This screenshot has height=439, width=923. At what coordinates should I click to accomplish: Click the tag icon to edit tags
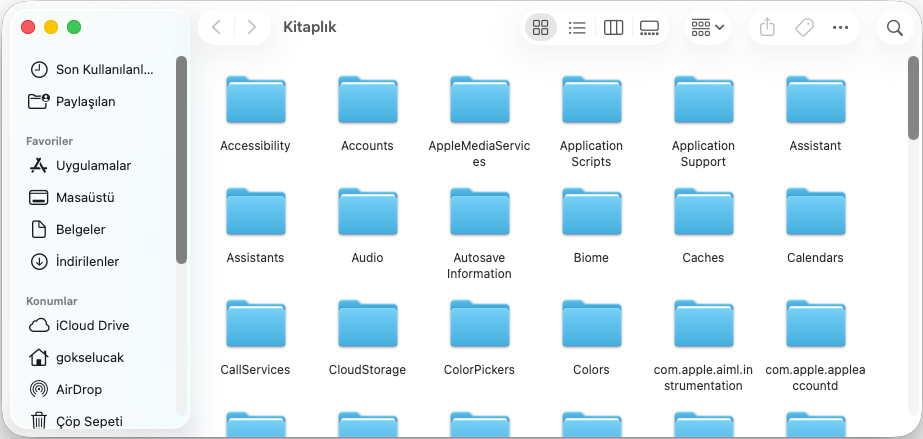click(804, 28)
